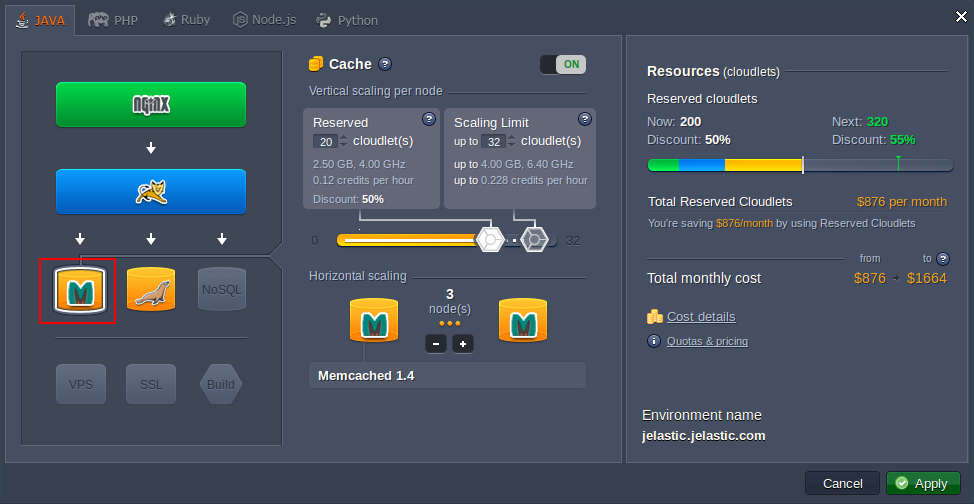
Task: Open help beside total cost range
Action: pos(943,259)
